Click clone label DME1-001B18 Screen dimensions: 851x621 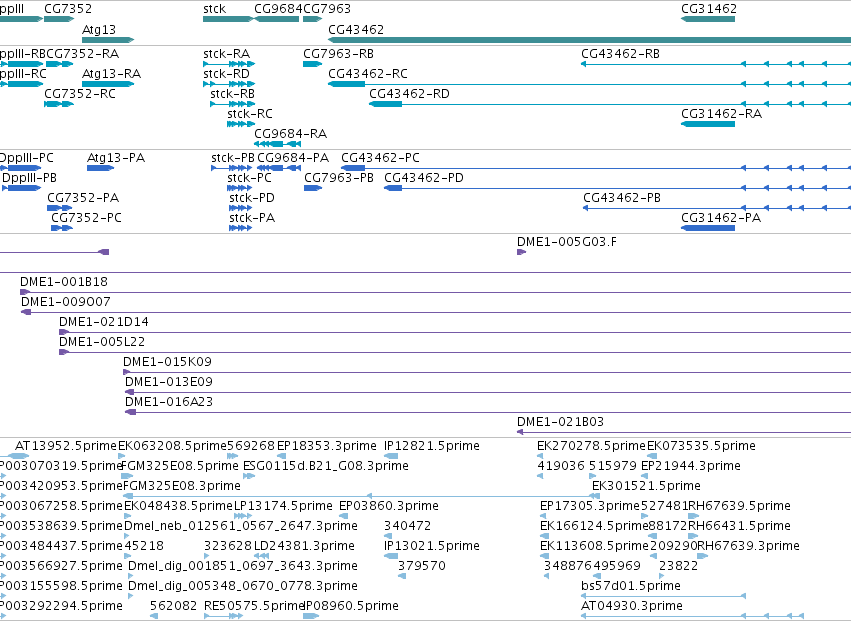[x=64, y=282]
